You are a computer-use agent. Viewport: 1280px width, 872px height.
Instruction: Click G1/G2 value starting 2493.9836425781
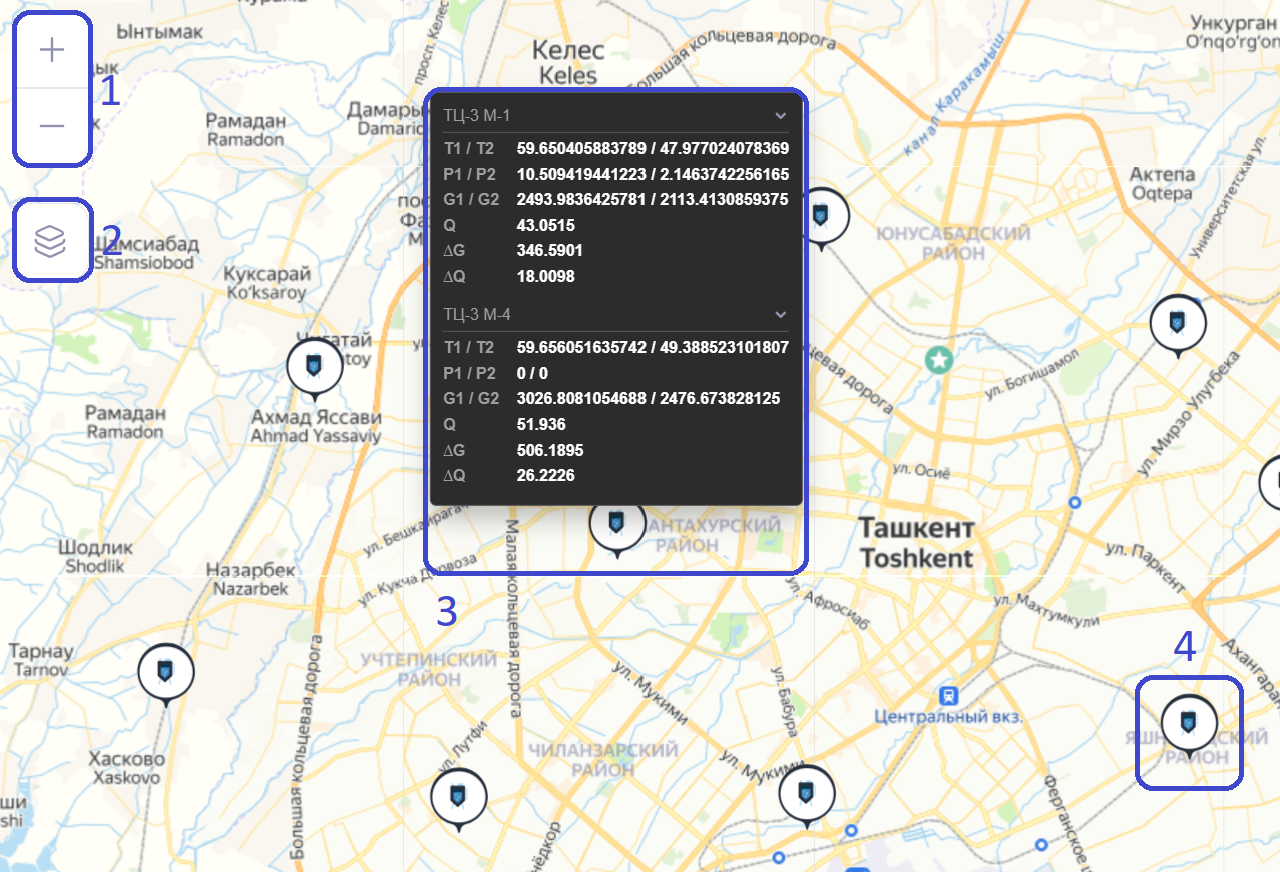[653, 199]
